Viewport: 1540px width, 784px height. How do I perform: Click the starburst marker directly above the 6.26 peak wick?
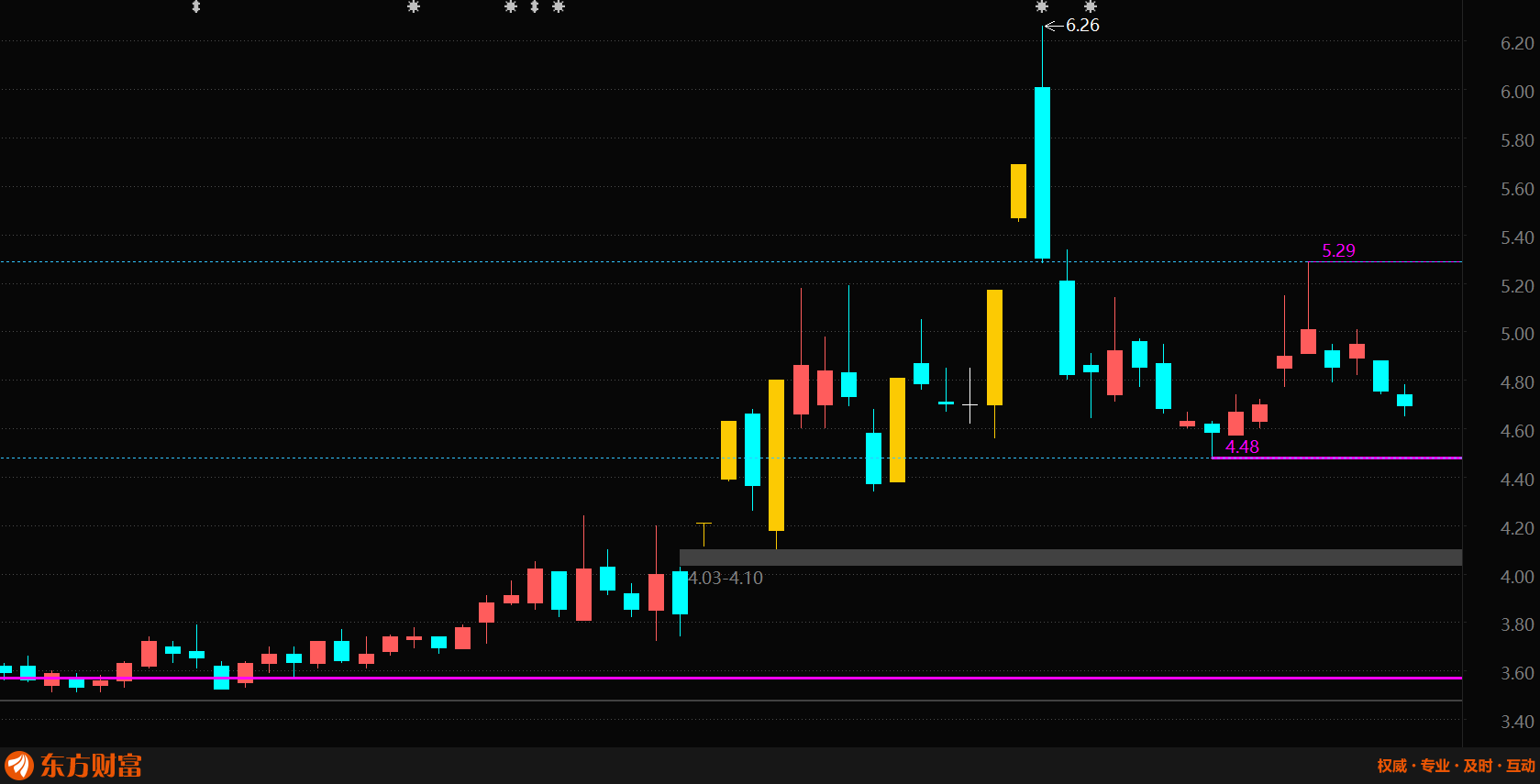coord(1042,6)
